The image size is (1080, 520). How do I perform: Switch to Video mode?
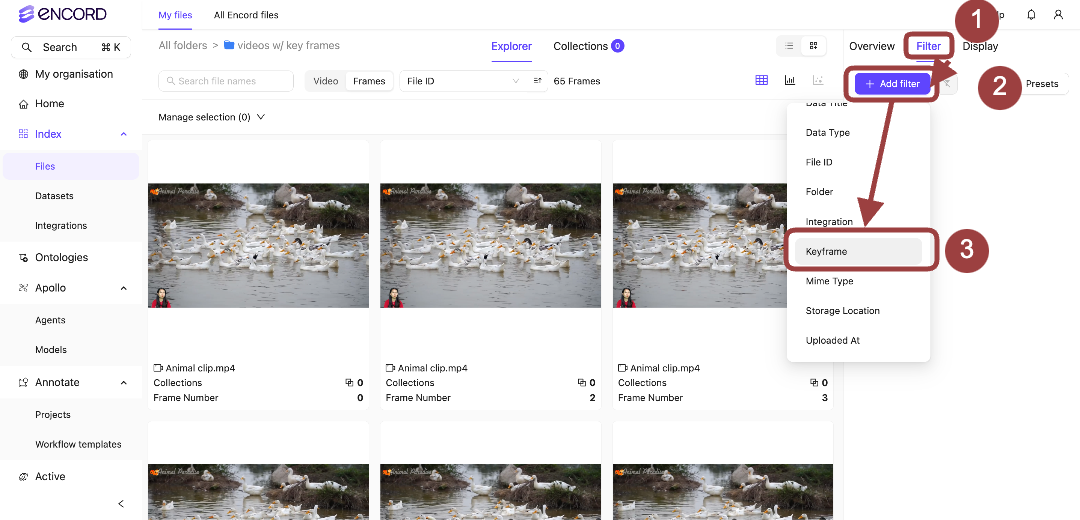[x=326, y=81]
